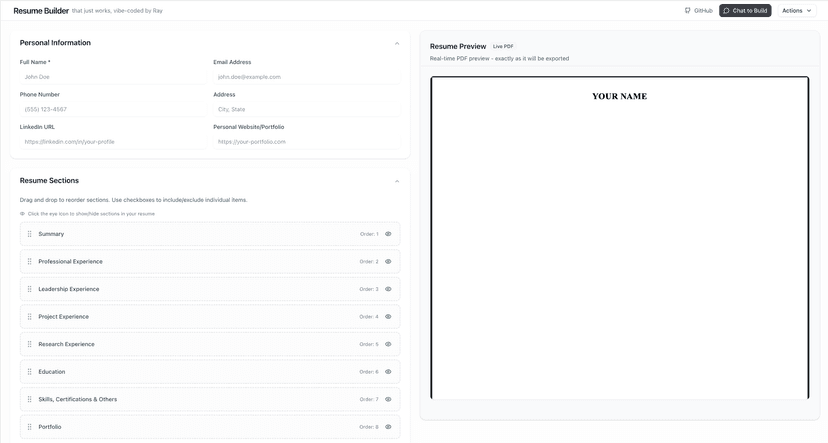Click the grip handle of Portfolio row
Screen dimensions: 828x443
point(30,427)
